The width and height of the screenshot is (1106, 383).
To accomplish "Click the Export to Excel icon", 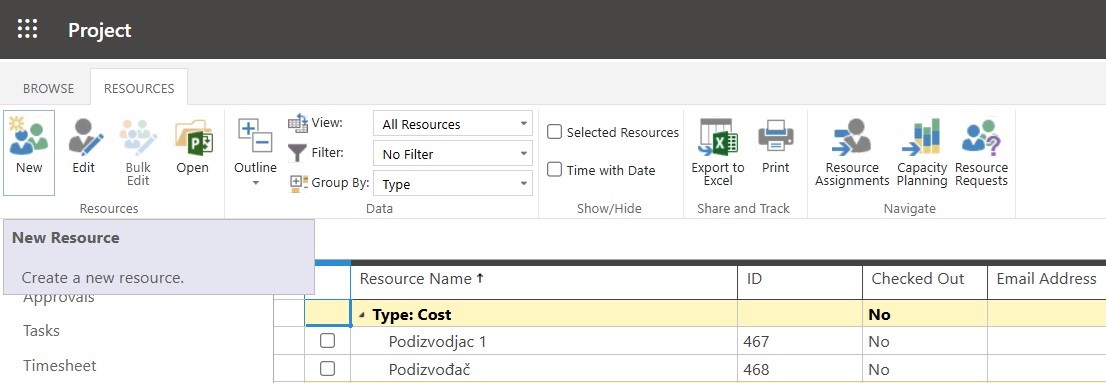I will click(x=718, y=137).
